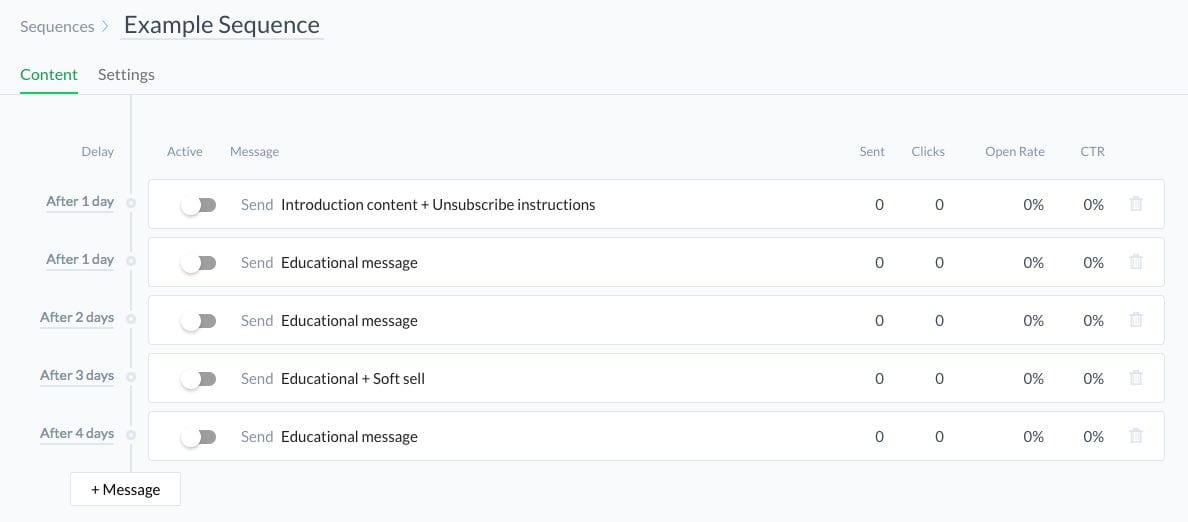This screenshot has height=522, width=1188.
Task: Open Introduction content + Unsubscribe instructions message
Action: click(x=438, y=205)
